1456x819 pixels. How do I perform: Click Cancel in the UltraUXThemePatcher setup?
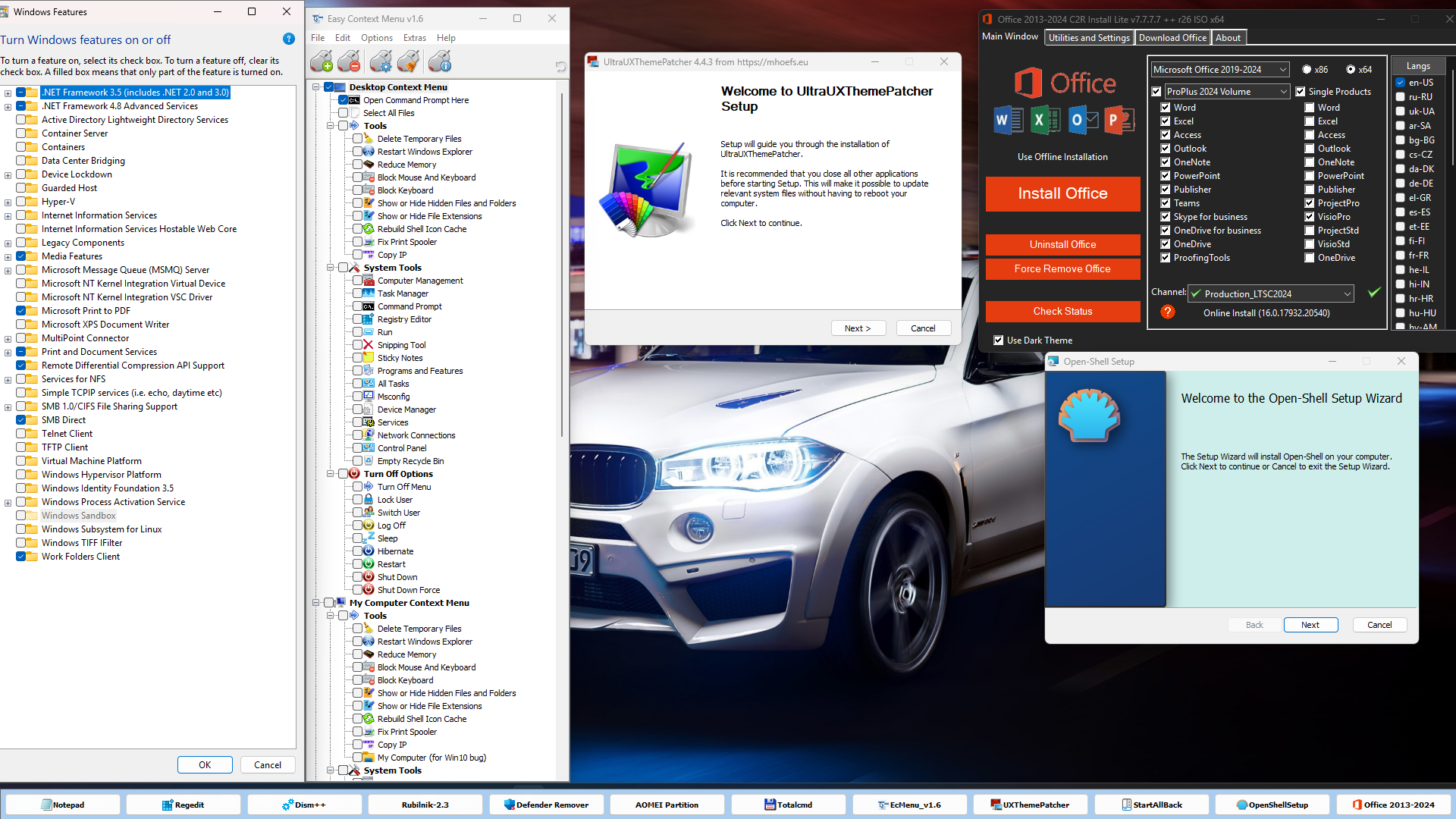pos(923,328)
